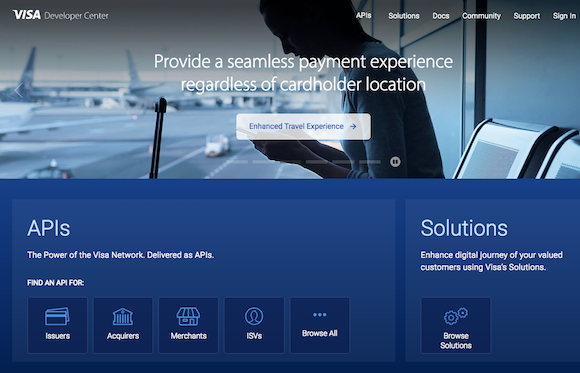The image size is (580, 373).
Task: Click the Visa Developer Center logo
Action: [x=61, y=15]
